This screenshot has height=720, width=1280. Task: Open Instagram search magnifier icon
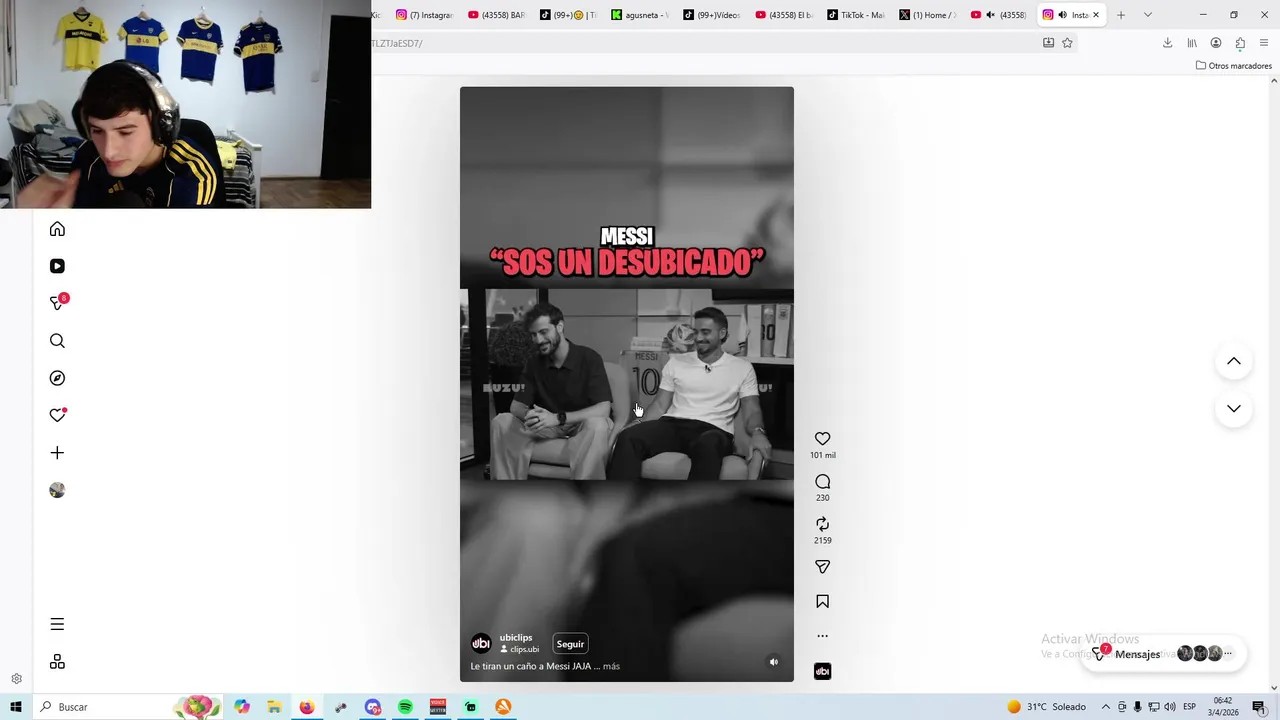point(57,341)
